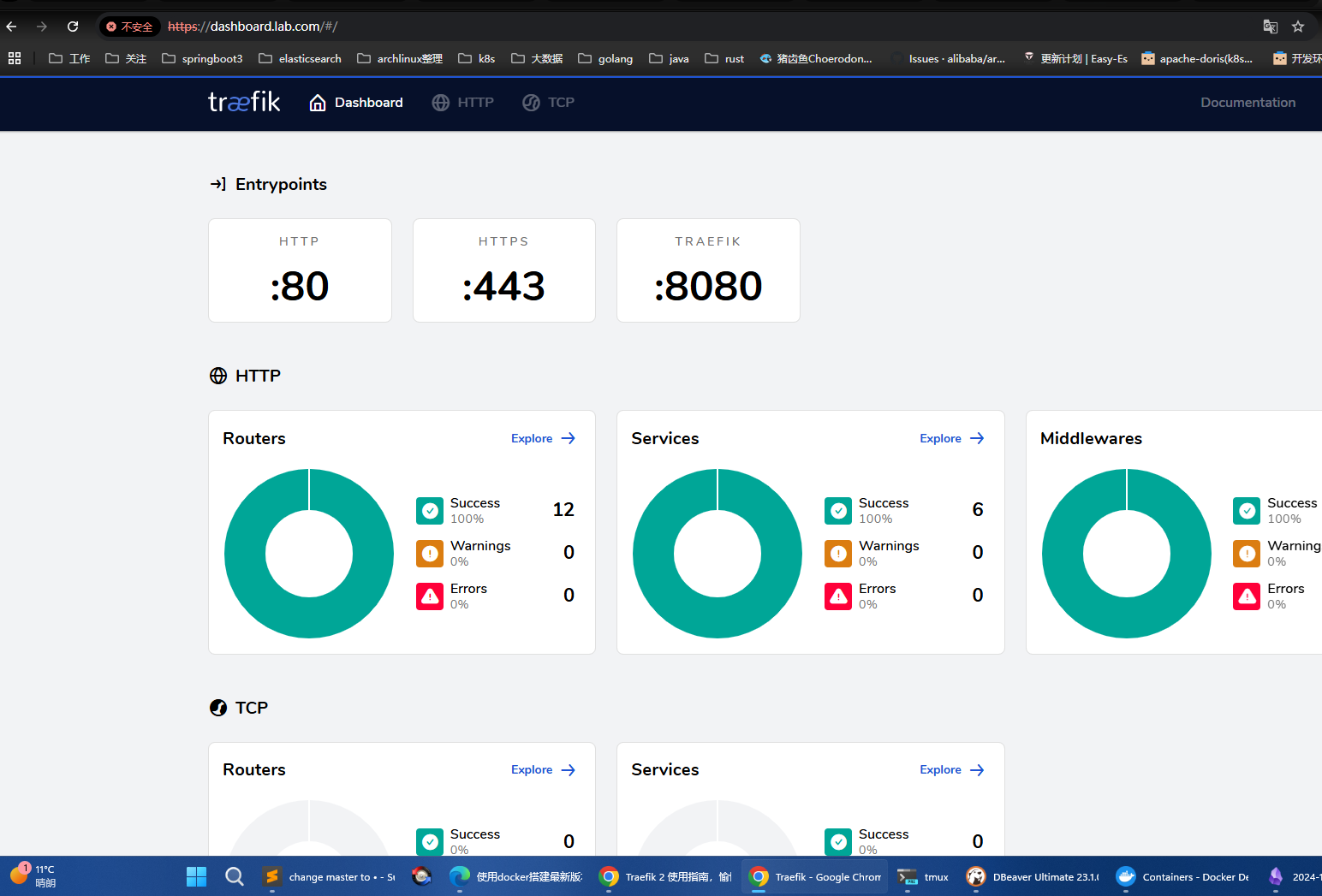The height and width of the screenshot is (896, 1322).
Task: Click the Middlewares Errors icon
Action: pyautogui.click(x=1247, y=596)
